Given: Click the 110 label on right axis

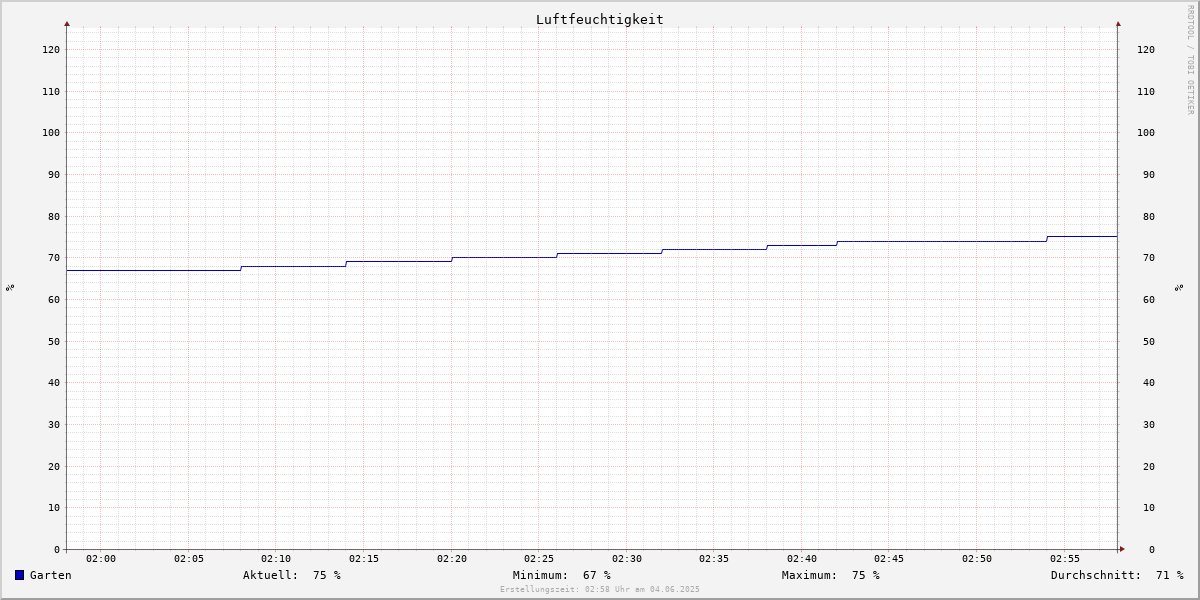Looking at the screenshot, I should [1146, 92].
